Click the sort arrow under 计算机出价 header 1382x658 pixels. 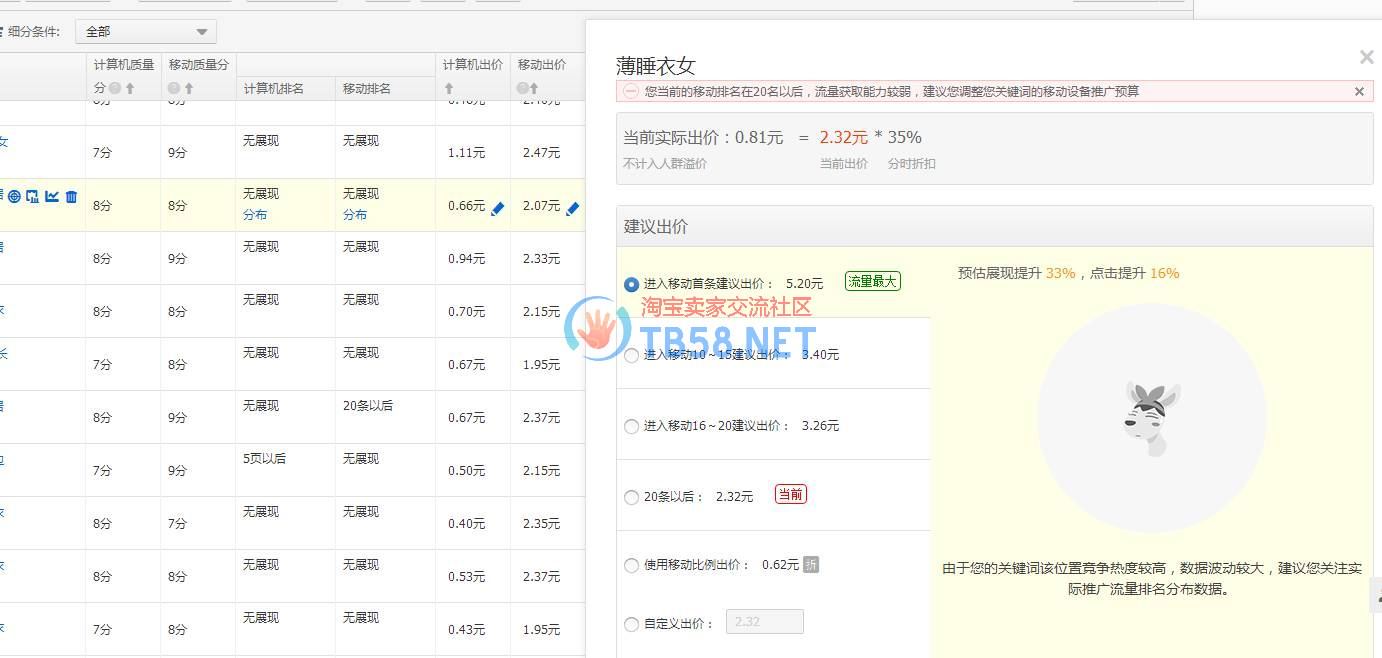(x=449, y=89)
